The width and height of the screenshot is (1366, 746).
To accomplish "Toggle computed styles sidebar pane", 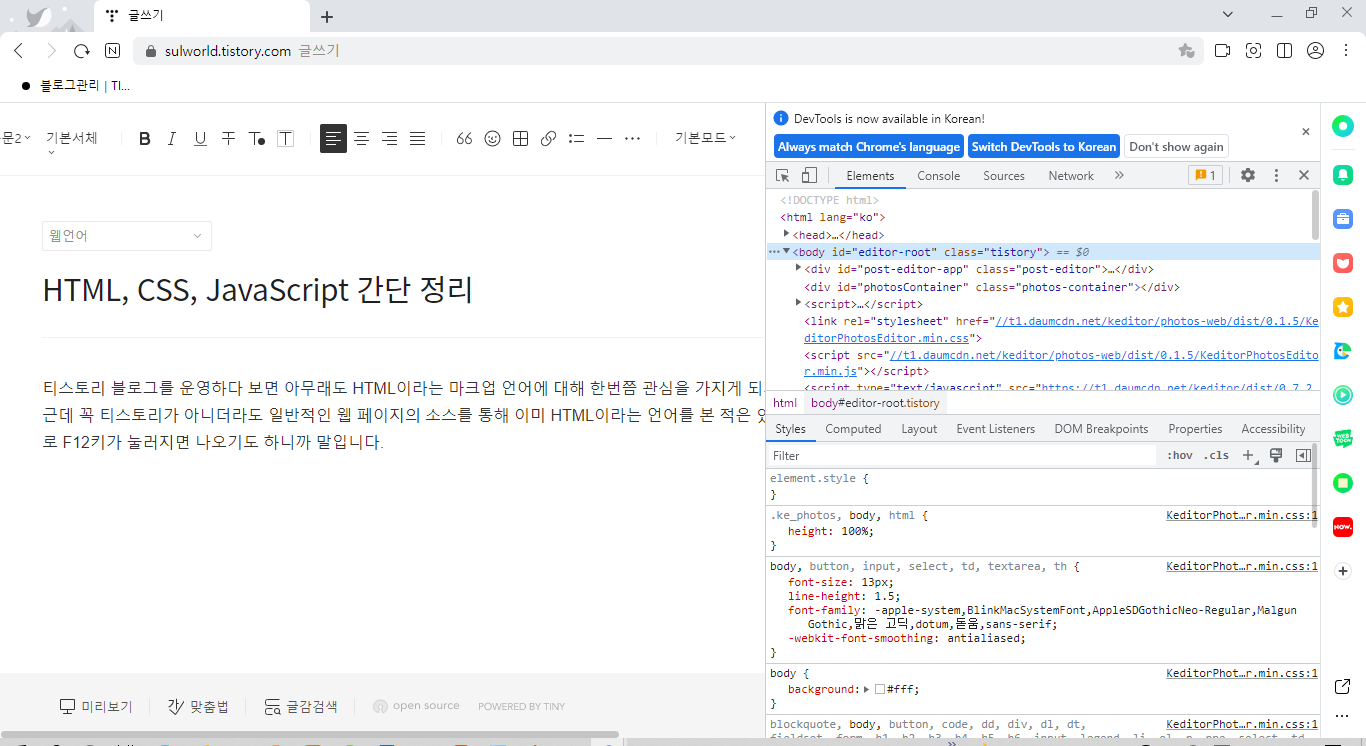I will [x=1303, y=456].
